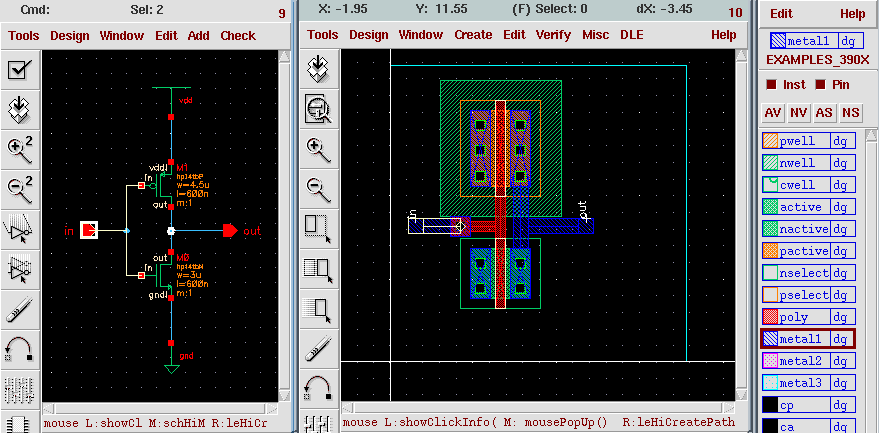The width and height of the screenshot is (879, 433).
Task: Click AV all-visible button
Action: [x=772, y=113]
